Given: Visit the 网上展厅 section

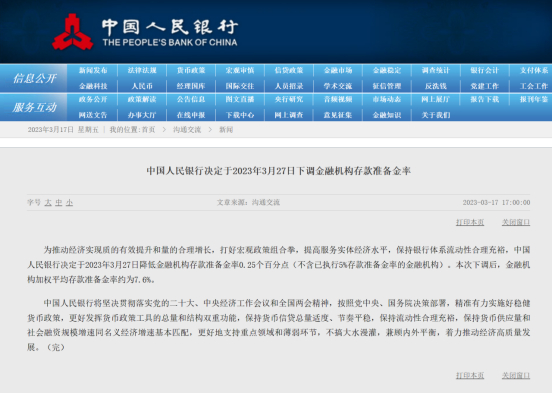Looking at the screenshot, I should pos(436,99).
